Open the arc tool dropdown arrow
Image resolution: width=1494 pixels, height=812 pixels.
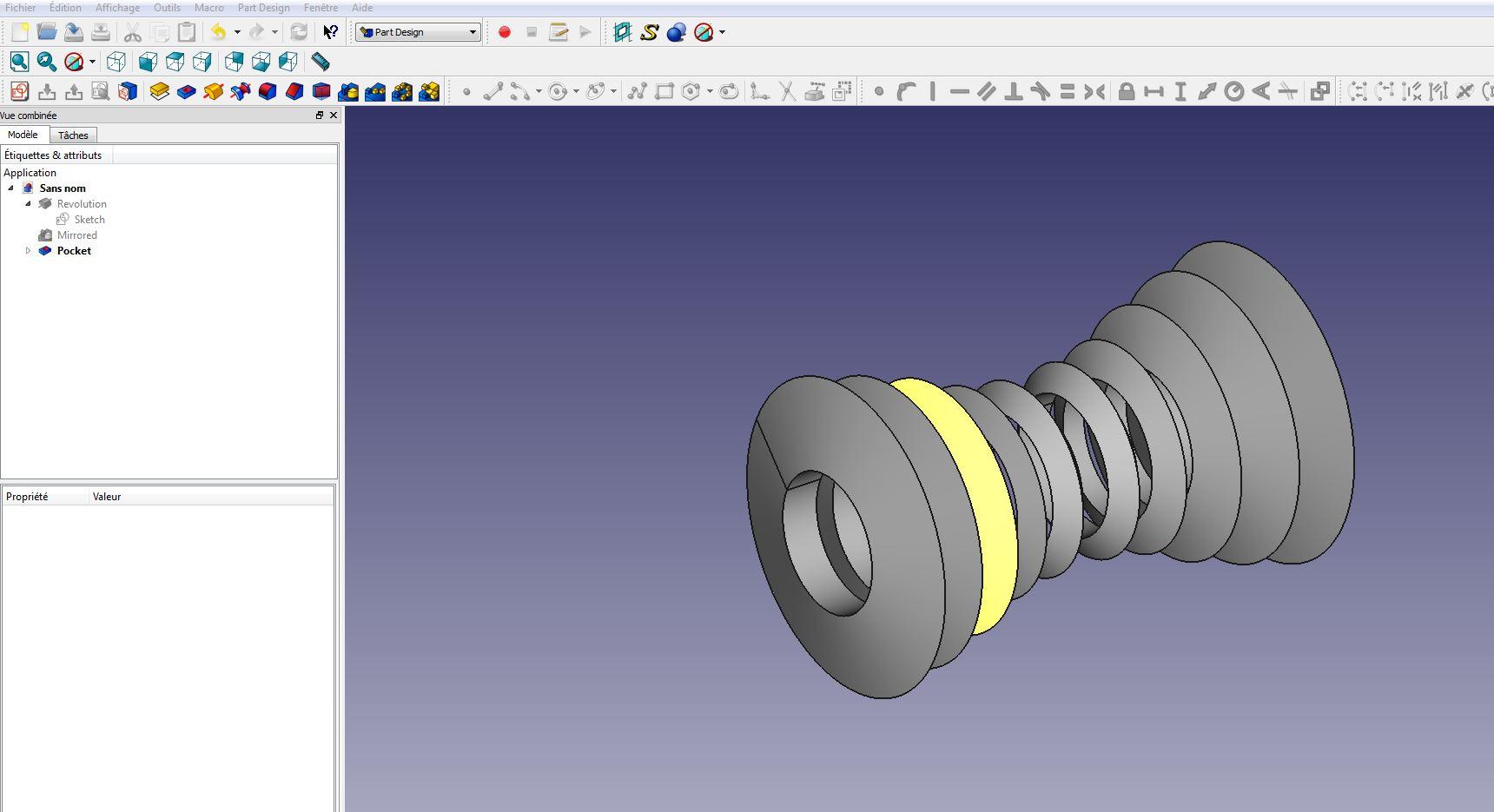(539, 91)
